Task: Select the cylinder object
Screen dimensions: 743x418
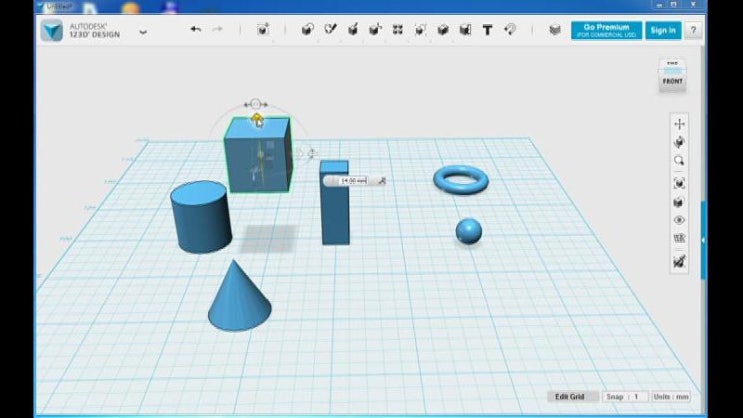Action: 201,217
